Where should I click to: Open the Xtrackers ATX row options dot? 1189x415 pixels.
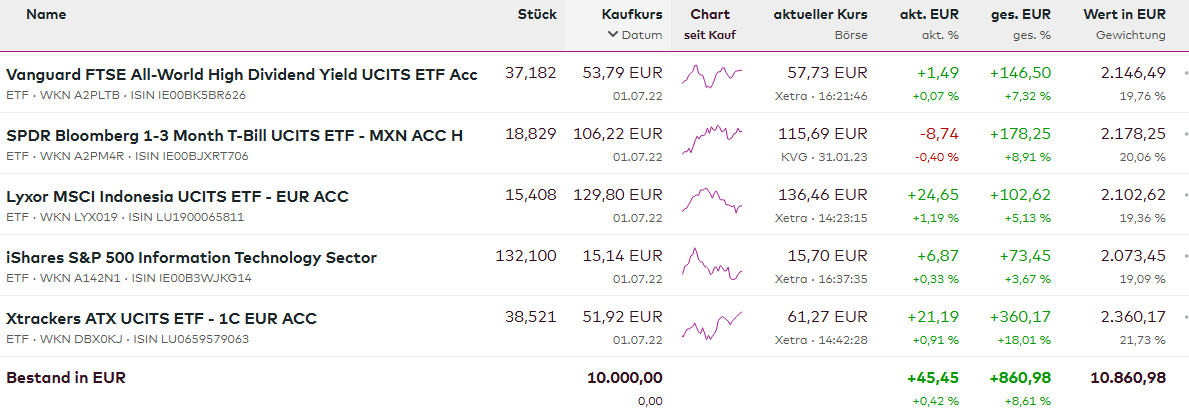tap(1186, 318)
